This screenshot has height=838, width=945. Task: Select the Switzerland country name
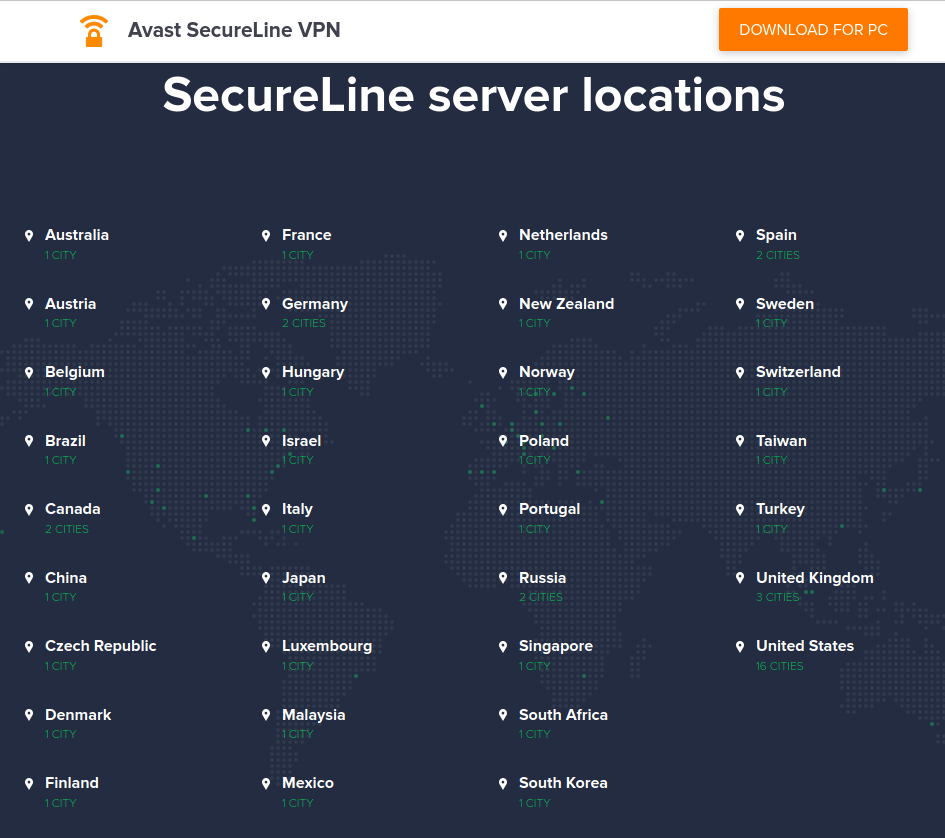click(x=798, y=372)
